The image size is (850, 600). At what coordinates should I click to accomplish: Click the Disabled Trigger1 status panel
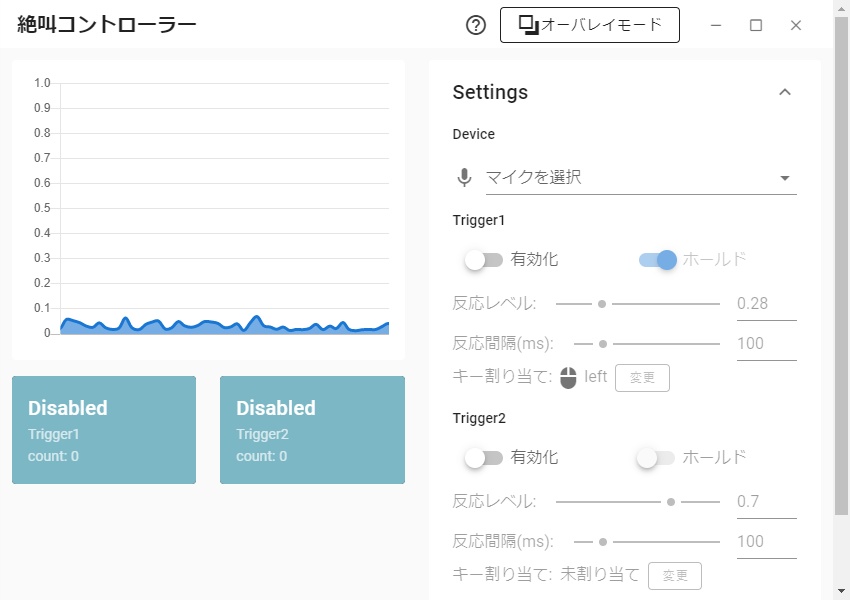[103, 430]
